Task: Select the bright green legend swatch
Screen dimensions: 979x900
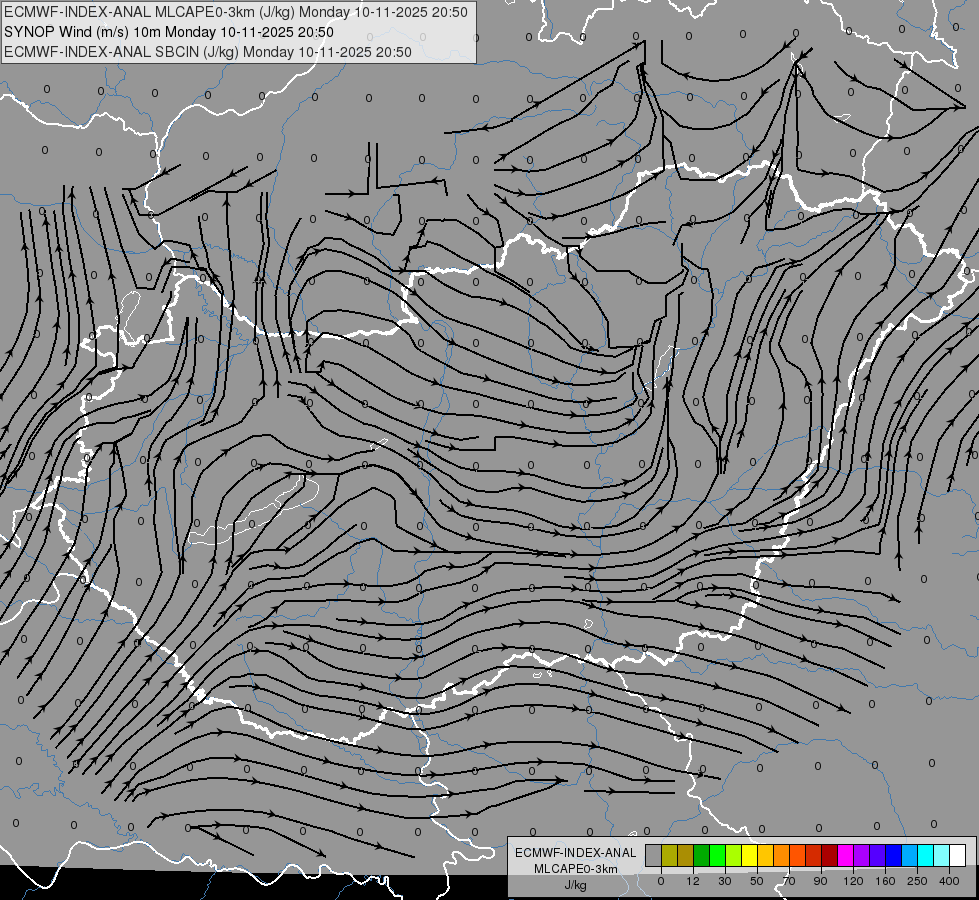Action: click(717, 855)
